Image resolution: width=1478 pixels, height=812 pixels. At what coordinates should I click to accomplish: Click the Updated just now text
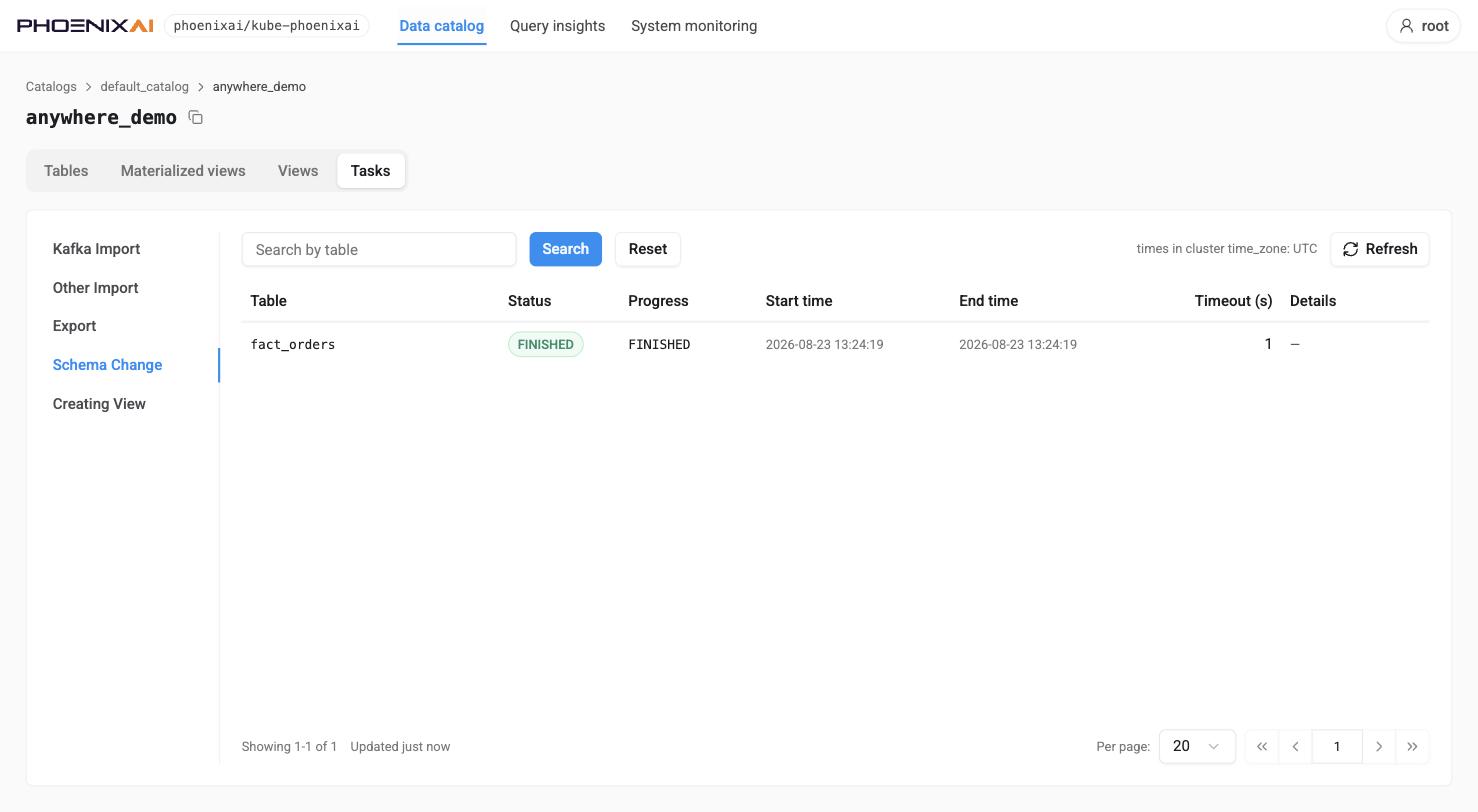400,747
